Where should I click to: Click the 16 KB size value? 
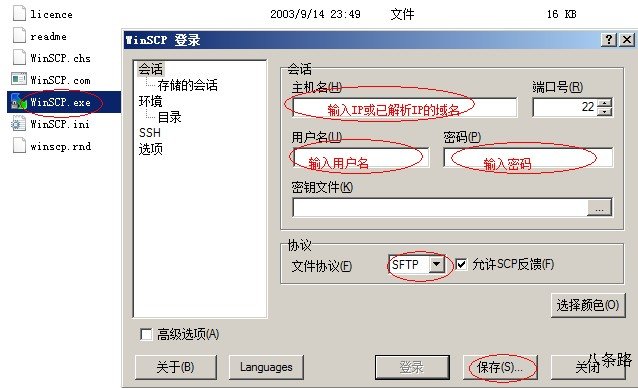(x=562, y=14)
